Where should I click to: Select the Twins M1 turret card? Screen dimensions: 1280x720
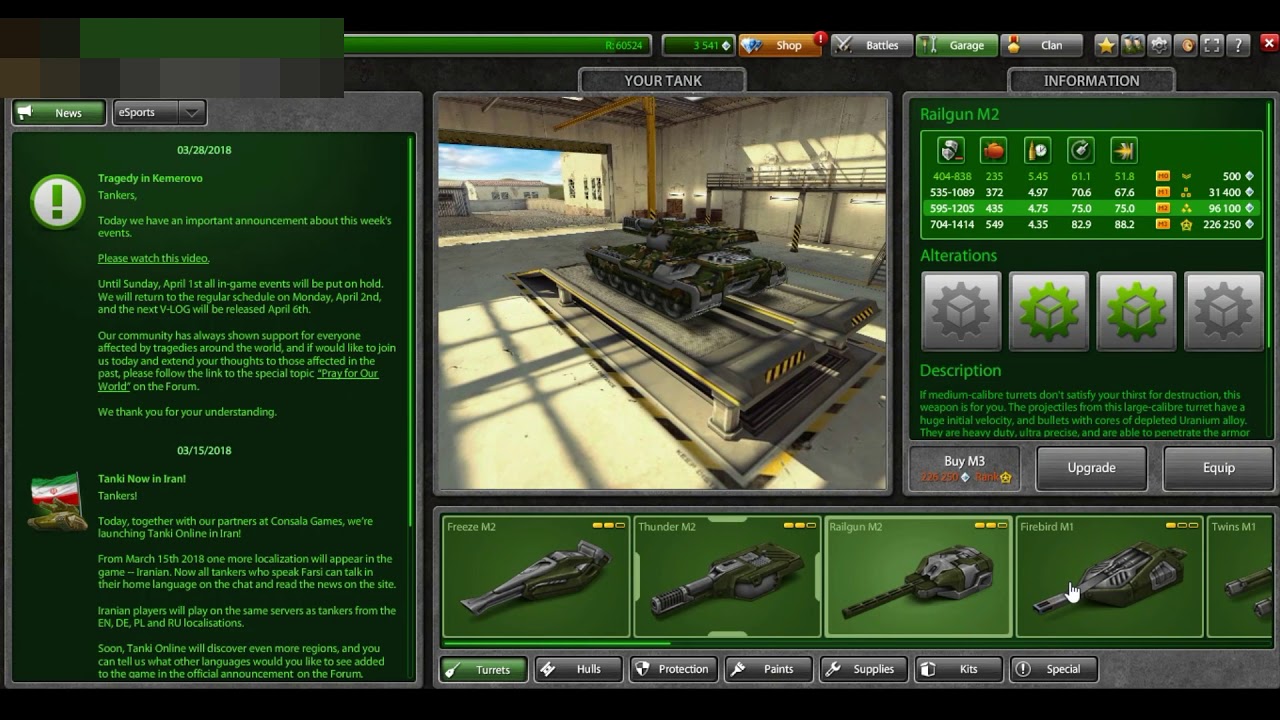[1240, 577]
